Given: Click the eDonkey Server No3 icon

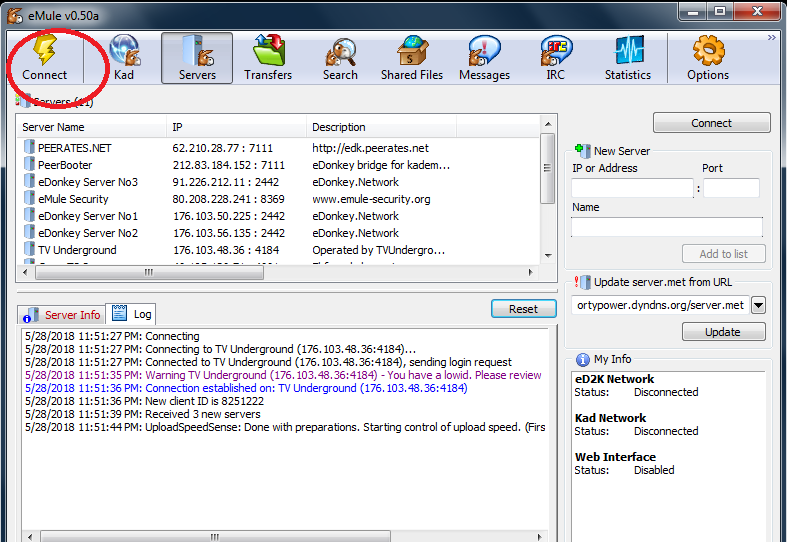Looking at the screenshot, I should [x=29, y=181].
